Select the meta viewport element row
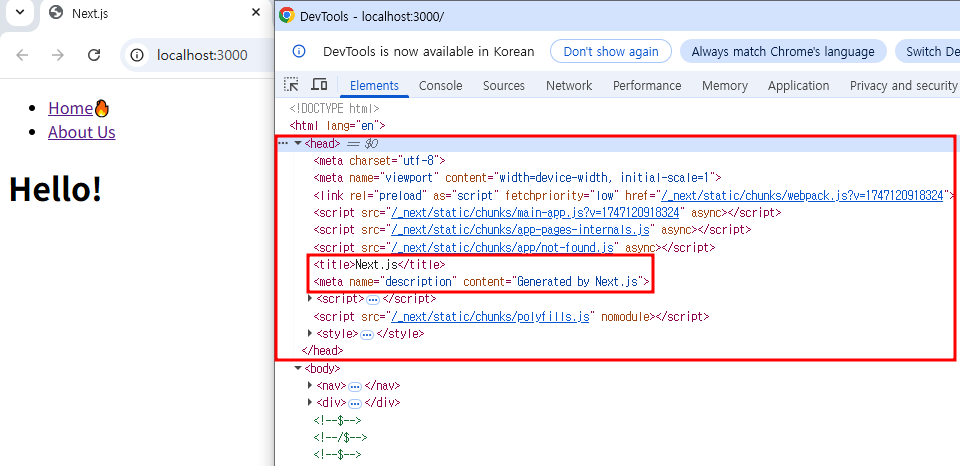960x466 pixels. 517,178
